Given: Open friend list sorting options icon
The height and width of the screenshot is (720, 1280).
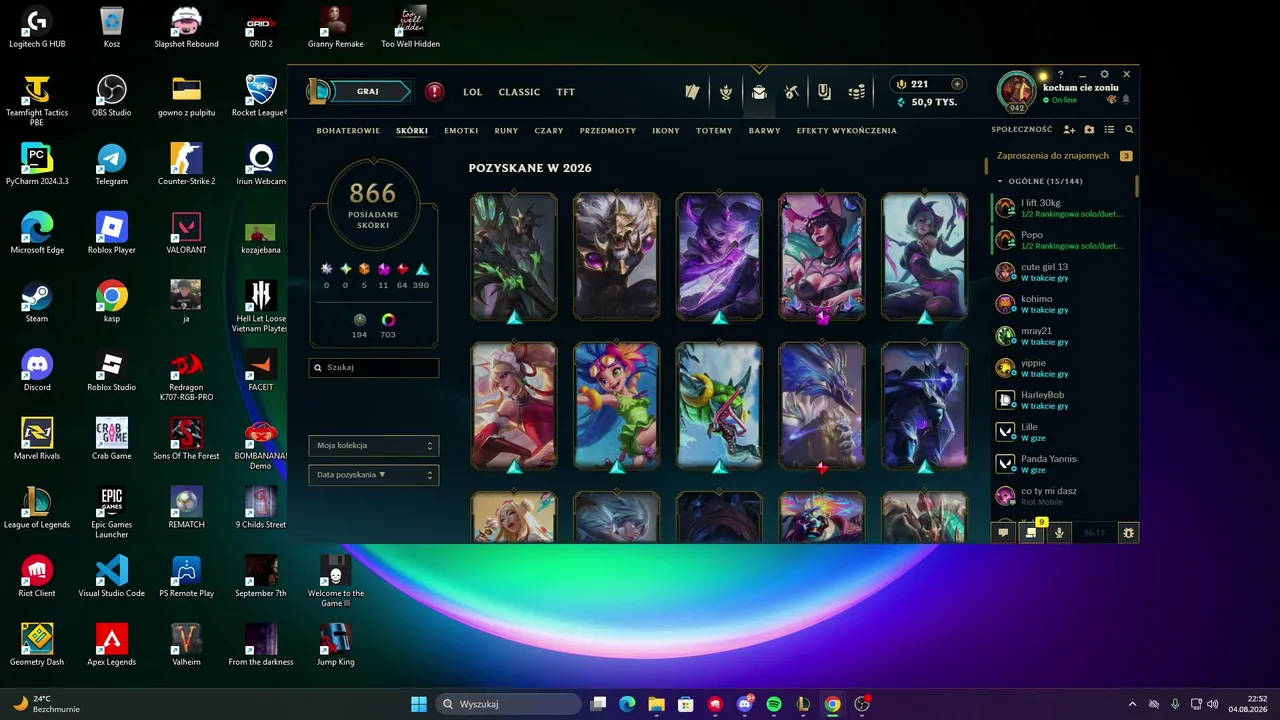Looking at the screenshot, I should coord(1109,130).
